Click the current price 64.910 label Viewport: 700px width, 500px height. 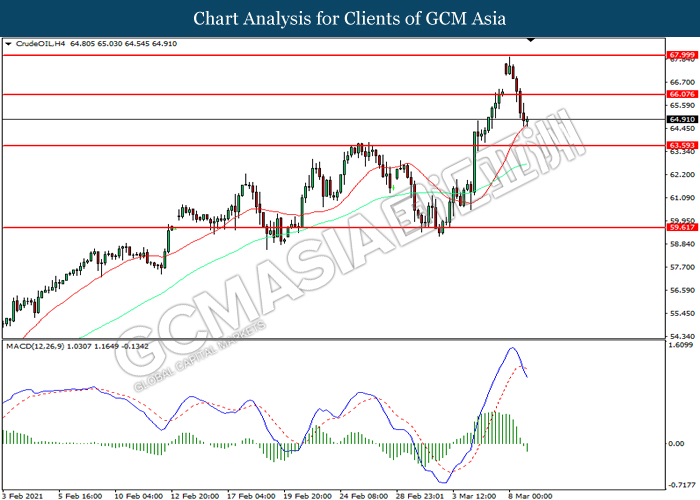682,119
